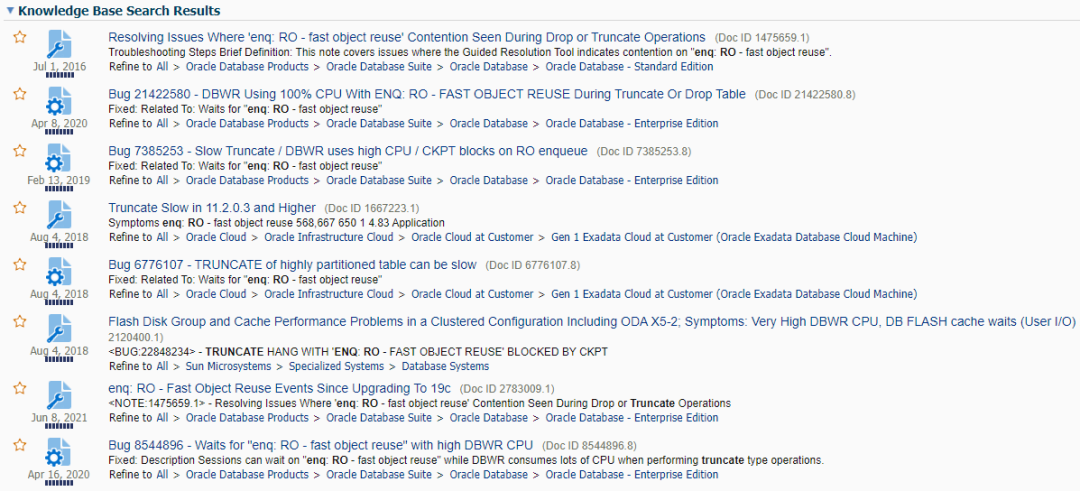1080x491 pixels.
Task: Collapse Knowledge Base Search Results section
Action: (8, 10)
